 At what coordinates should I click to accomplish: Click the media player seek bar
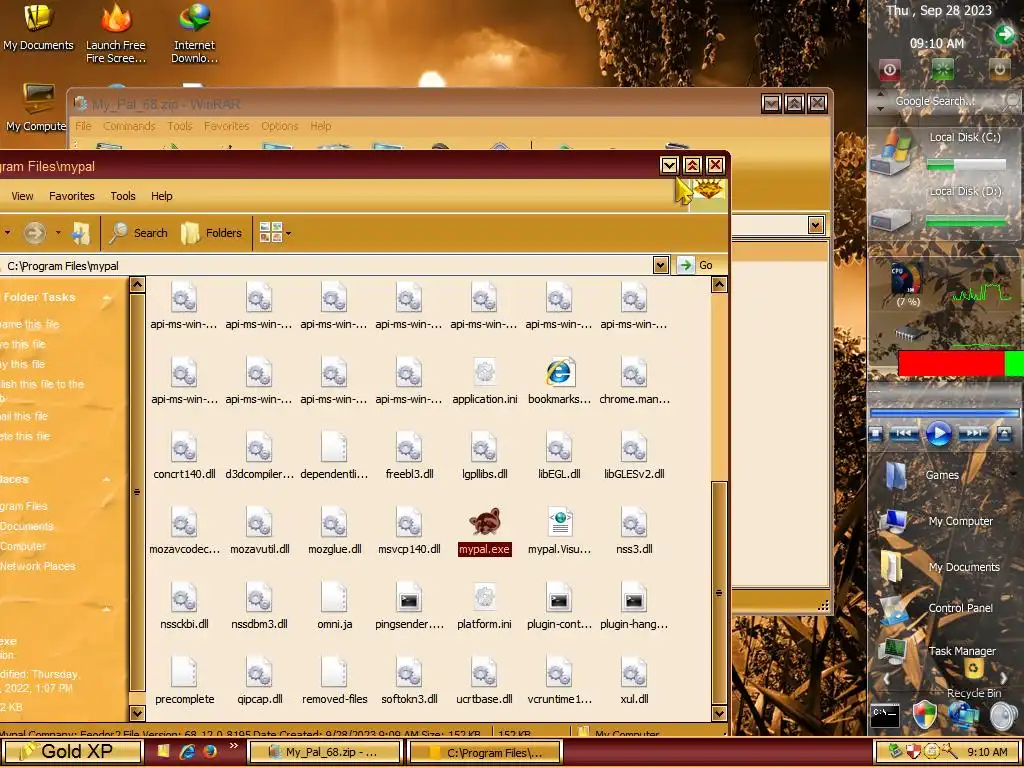tap(944, 413)
